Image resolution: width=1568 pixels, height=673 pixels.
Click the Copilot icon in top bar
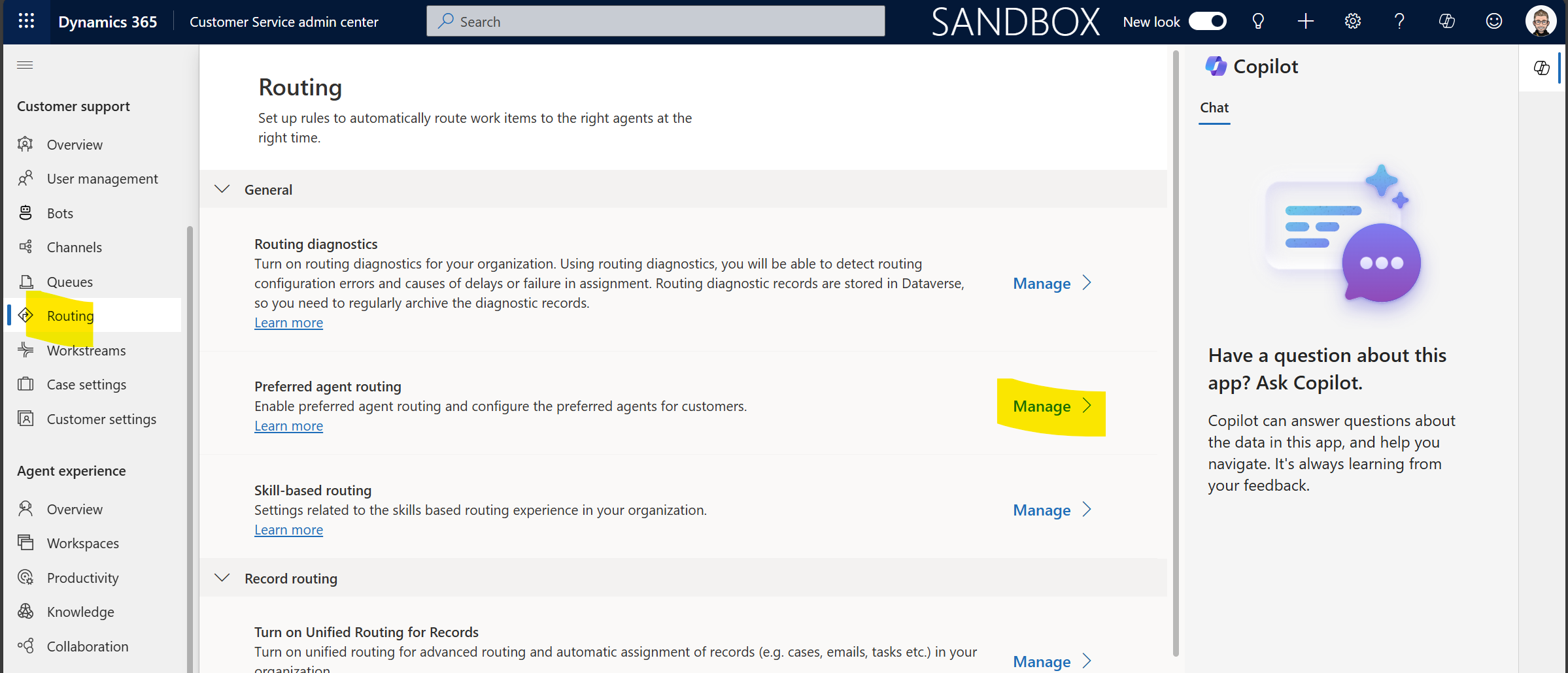[1446, 22]
